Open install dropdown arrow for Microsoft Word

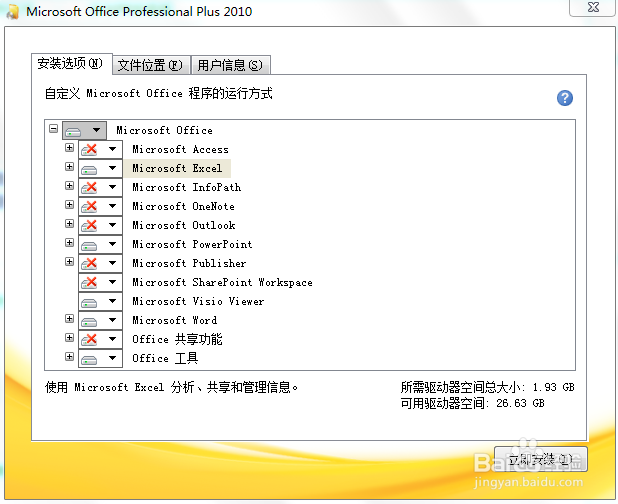112,320
